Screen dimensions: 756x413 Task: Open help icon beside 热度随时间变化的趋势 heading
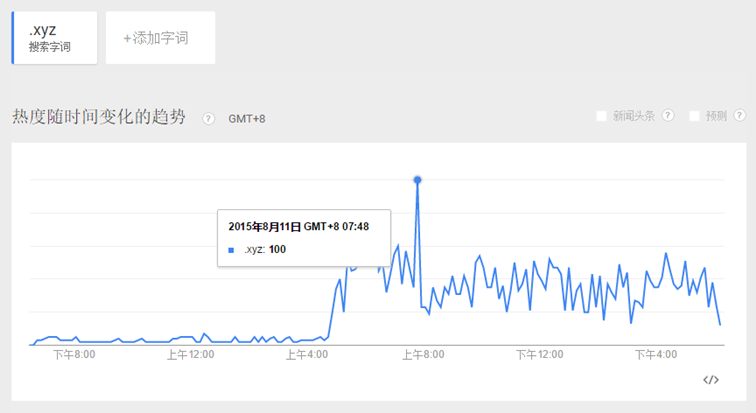click(209, 118)
